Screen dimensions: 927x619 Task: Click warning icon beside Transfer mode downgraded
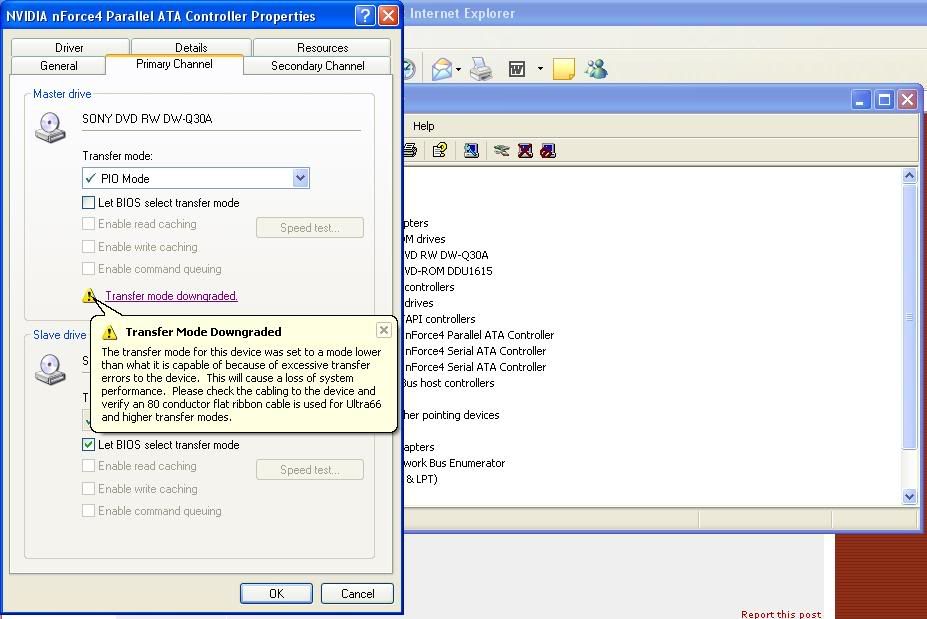pyautogui.click(x=89, y=295)
